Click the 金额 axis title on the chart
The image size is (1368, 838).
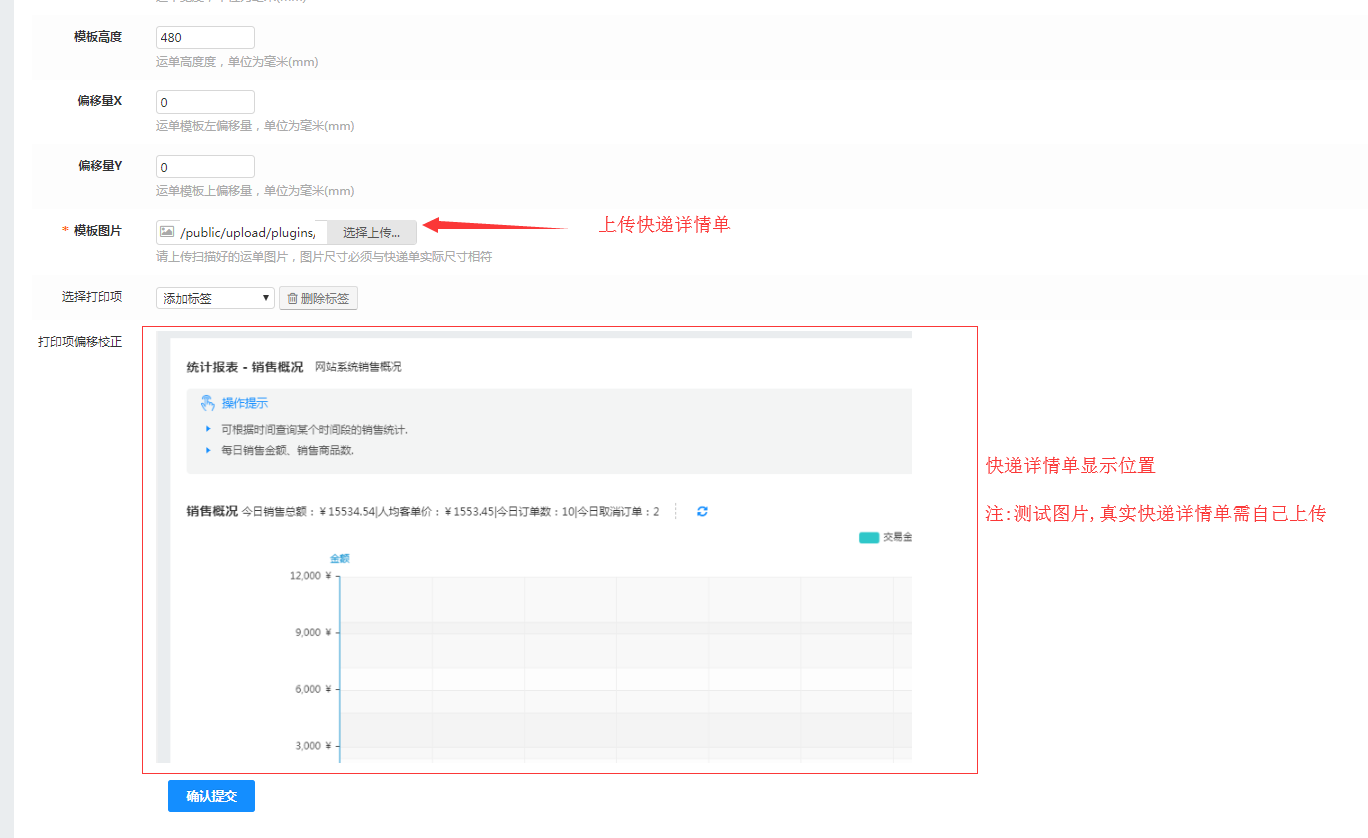(x=340, y=558)
